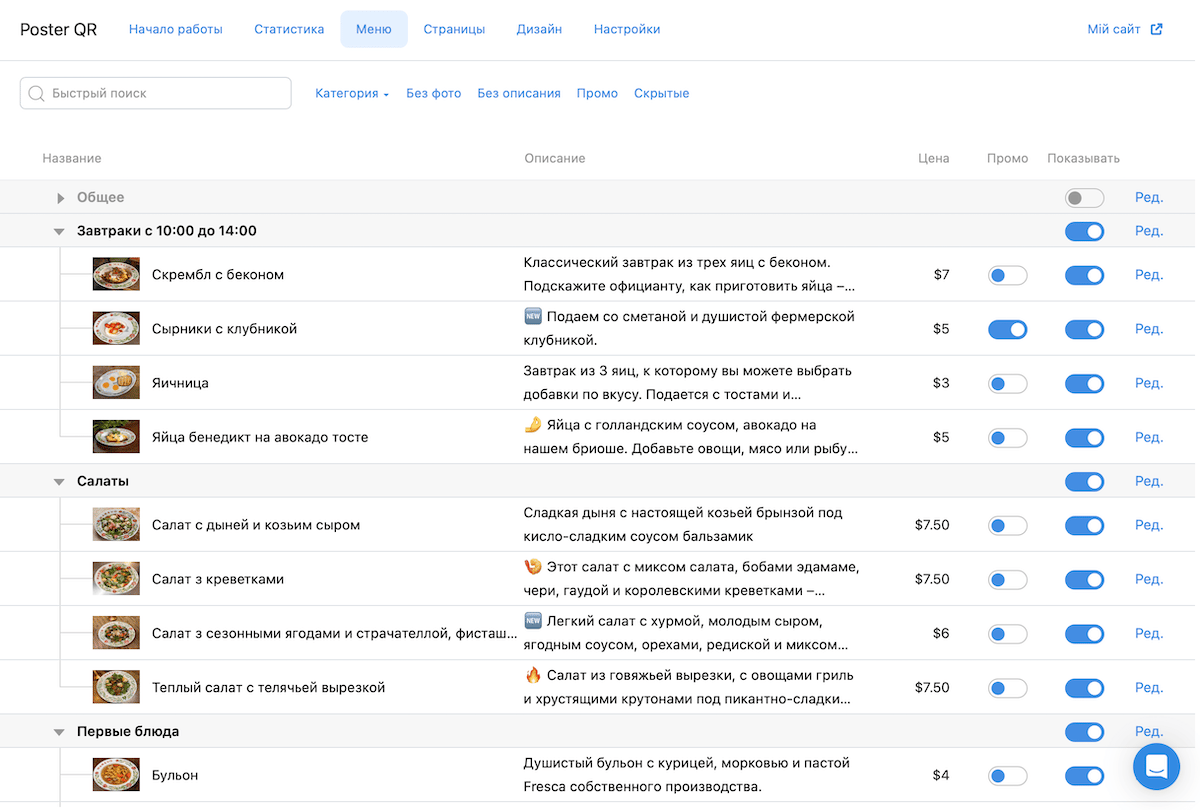Open the chat support bubble icon
Image resolution: width=1200 pixels, height=810 pixels.
coord(1156,767)
